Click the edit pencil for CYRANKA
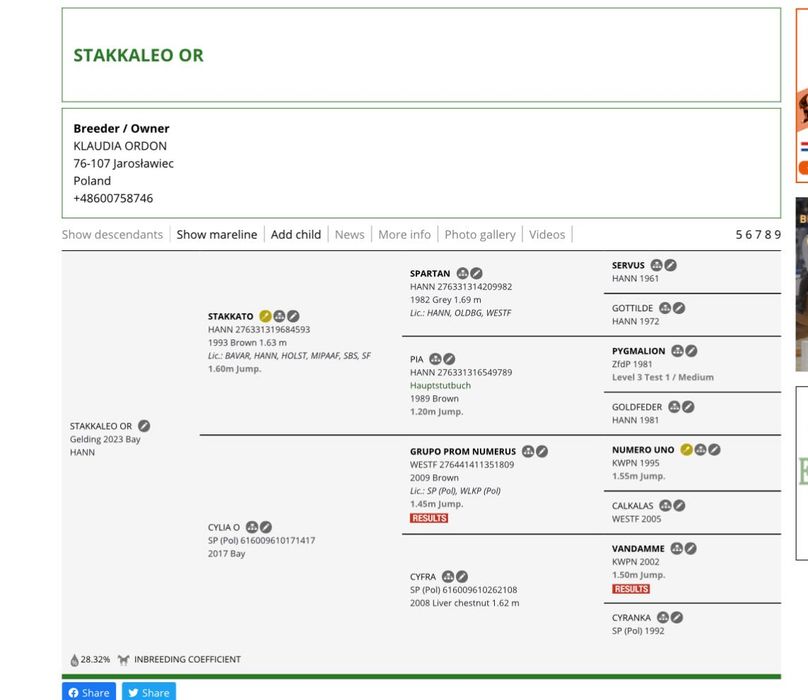This screenshot has height=700, width=808. click(677, 617)
